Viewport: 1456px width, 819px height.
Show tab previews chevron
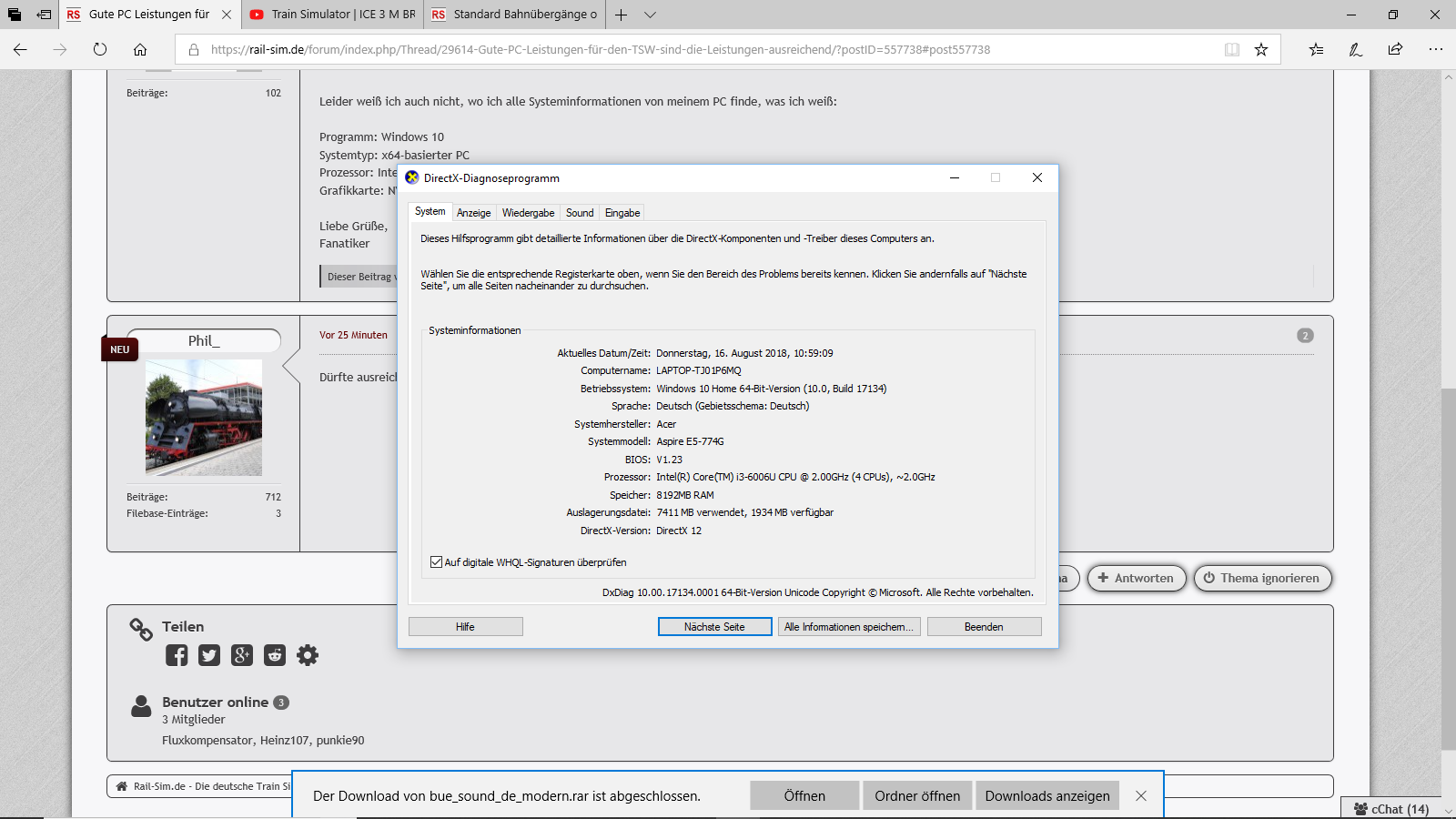(650, 15)
